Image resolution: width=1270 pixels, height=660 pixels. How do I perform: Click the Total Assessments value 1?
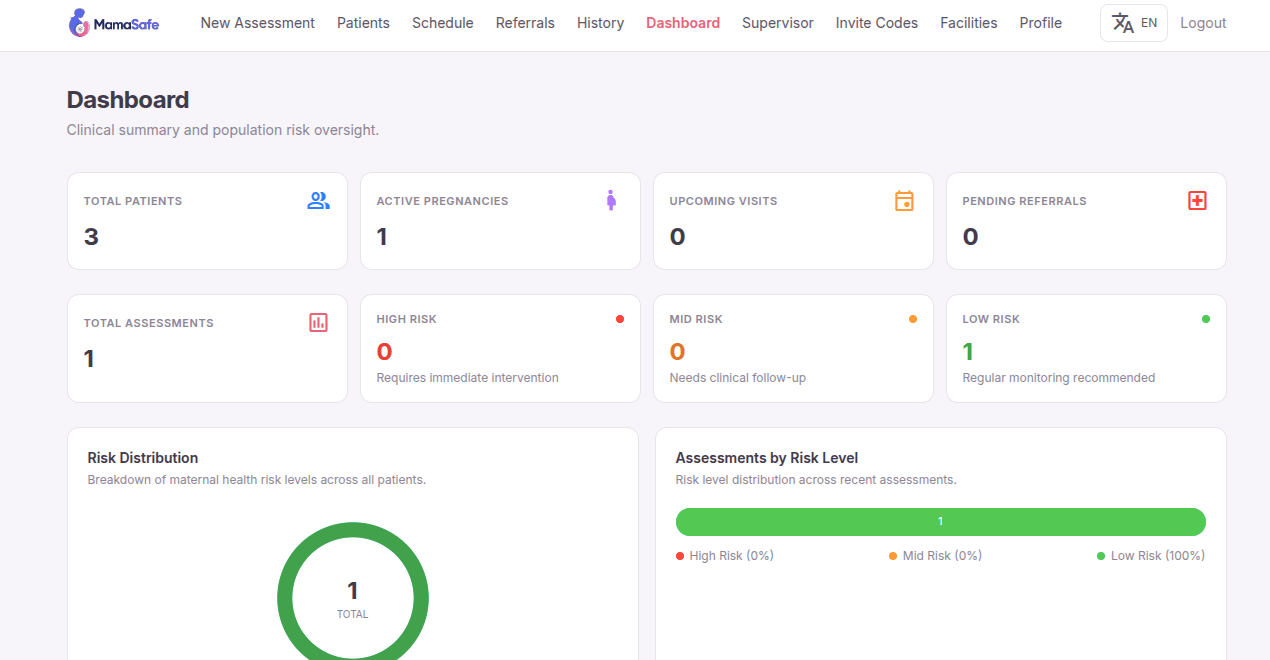(x=89, y=359)
